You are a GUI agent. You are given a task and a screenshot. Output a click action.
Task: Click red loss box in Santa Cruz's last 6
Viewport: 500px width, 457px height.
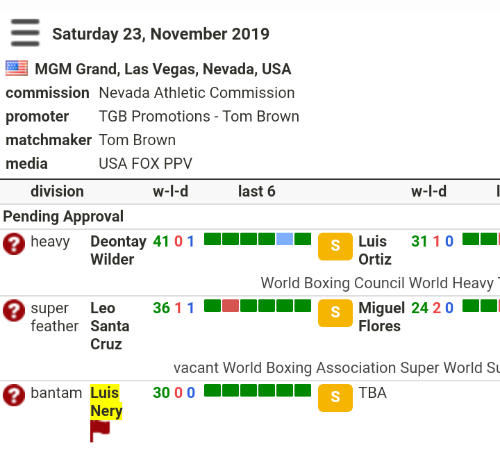[x=230, y=306]
